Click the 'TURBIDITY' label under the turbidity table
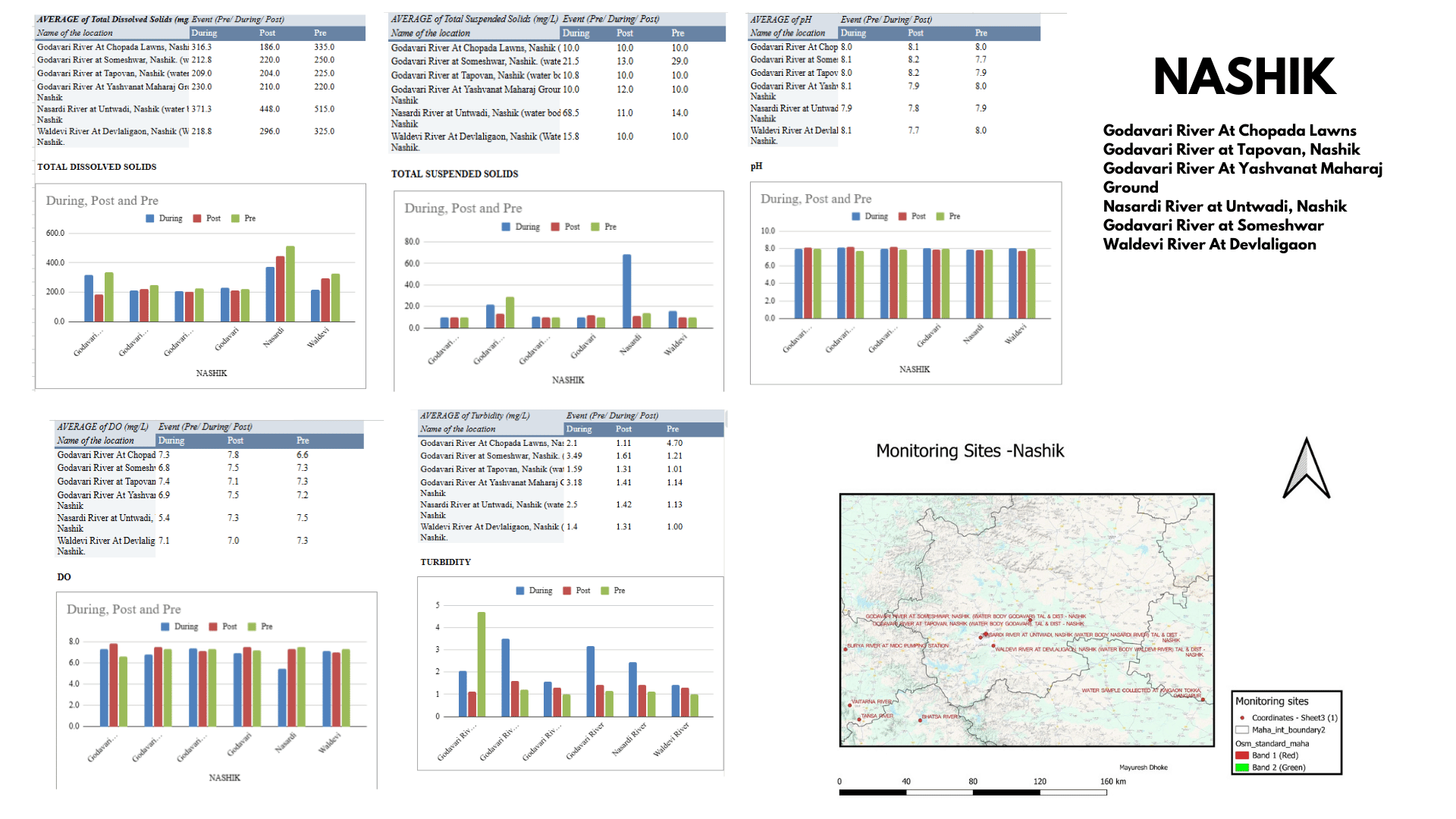1456x819 pixels. 446,562
